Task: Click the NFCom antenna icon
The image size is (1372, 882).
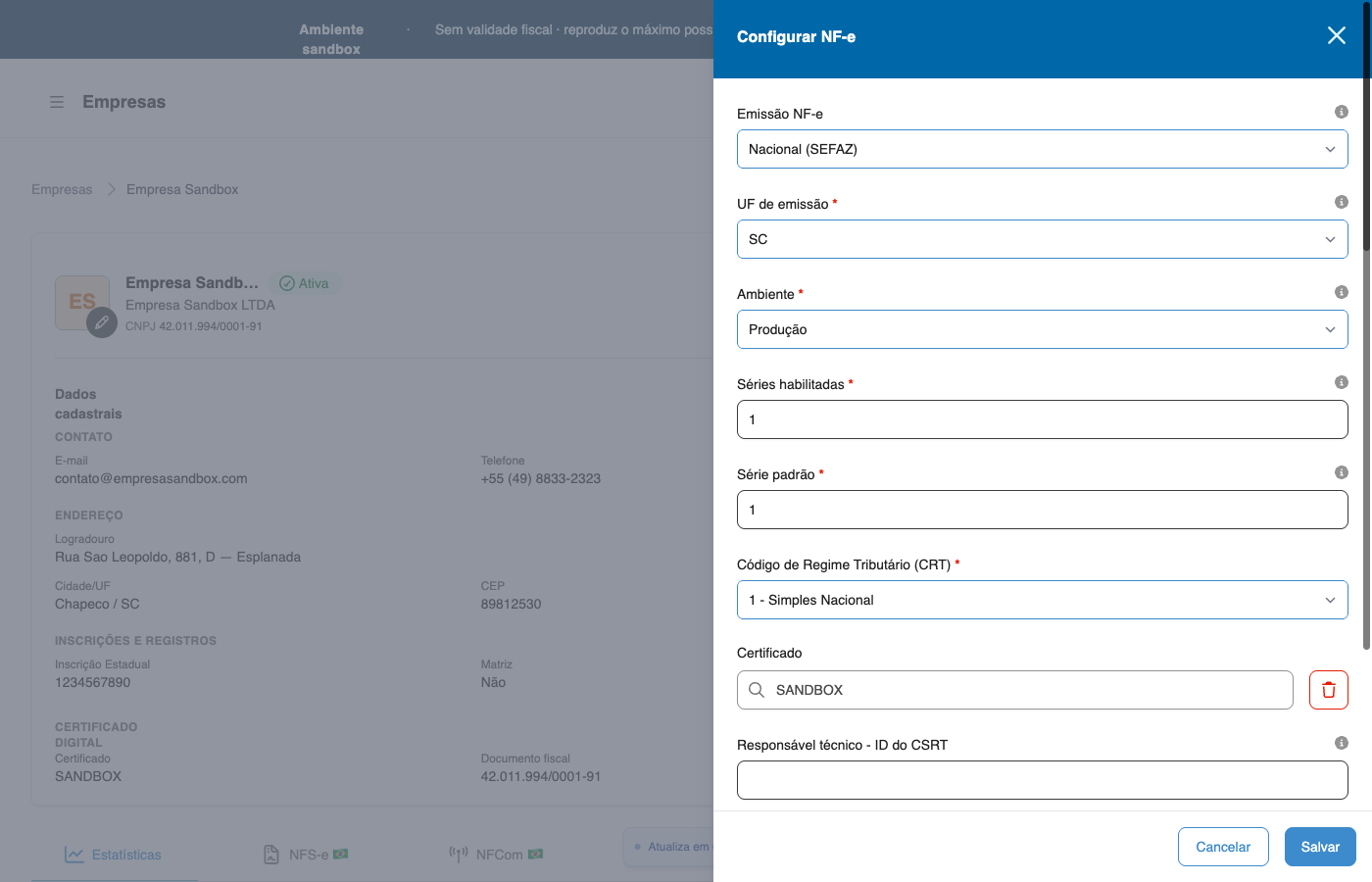Action: pos(459,855)
